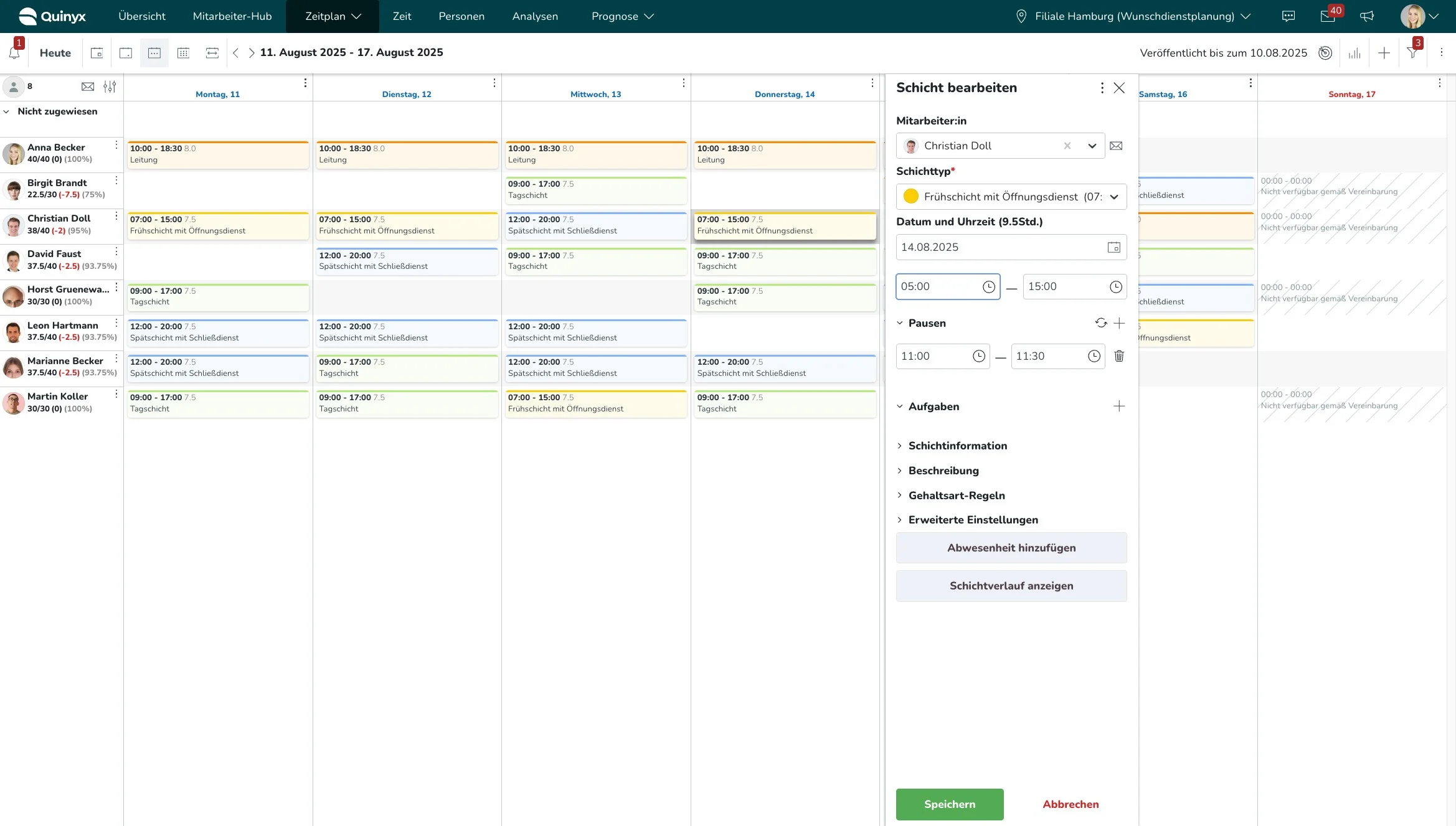Screen dimensions: 1456x826
Task: Open the Personen menu tab
Action: click(x=461, y=16)
